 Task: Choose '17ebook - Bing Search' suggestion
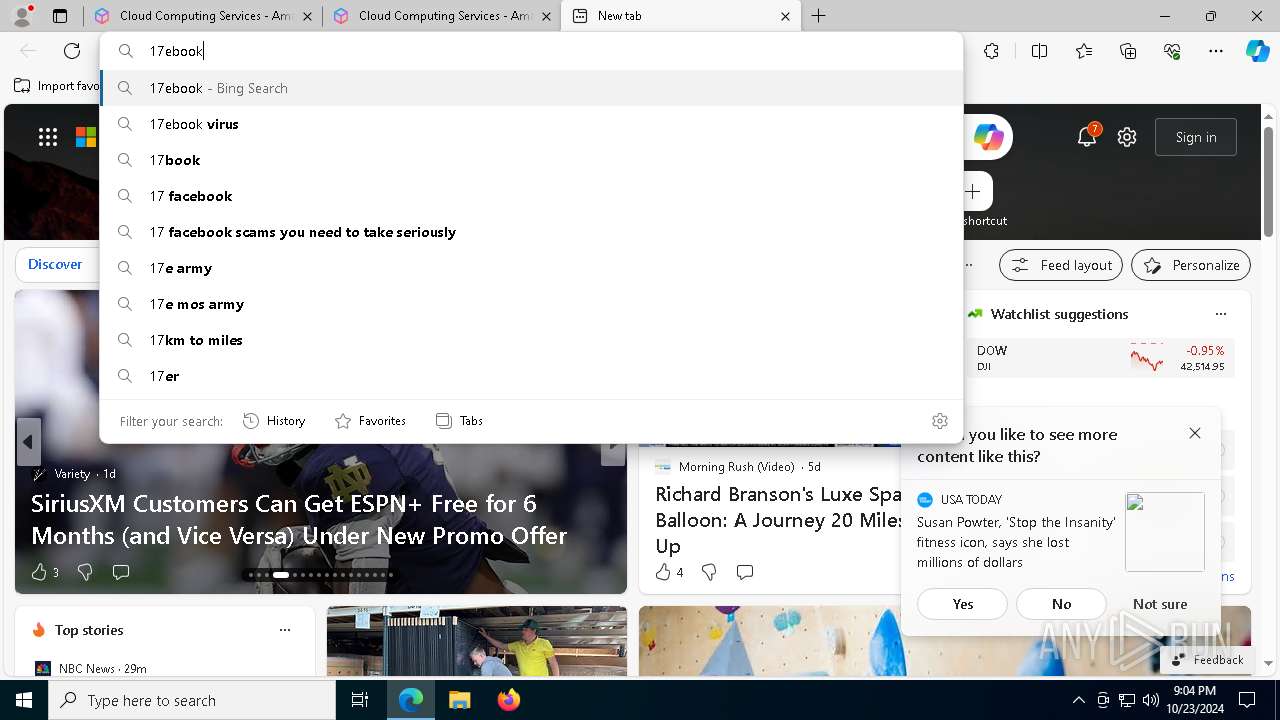(x=531, y=88)
